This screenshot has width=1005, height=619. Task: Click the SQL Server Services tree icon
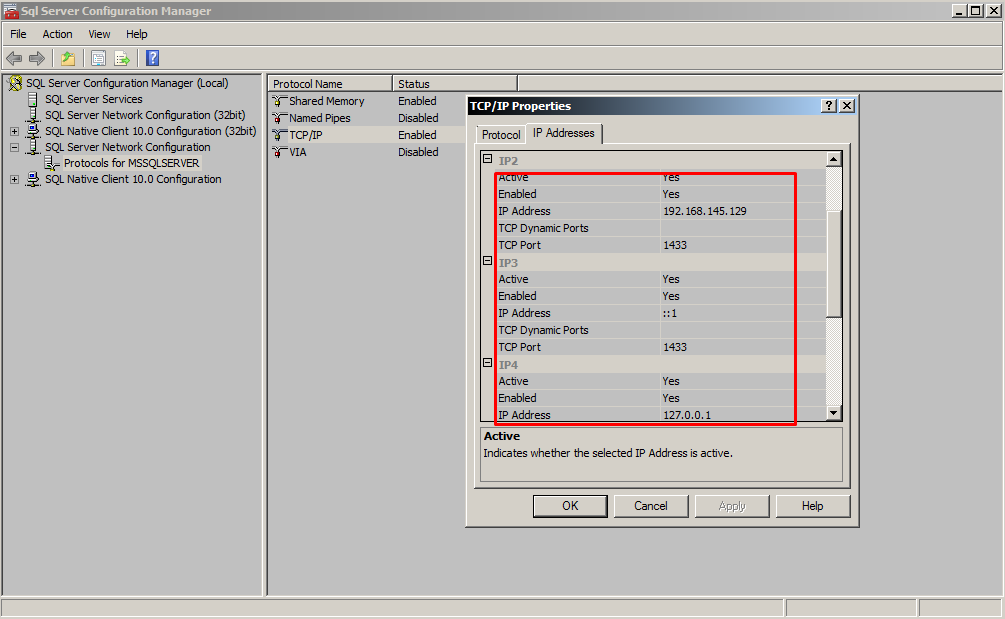[33, 99]
